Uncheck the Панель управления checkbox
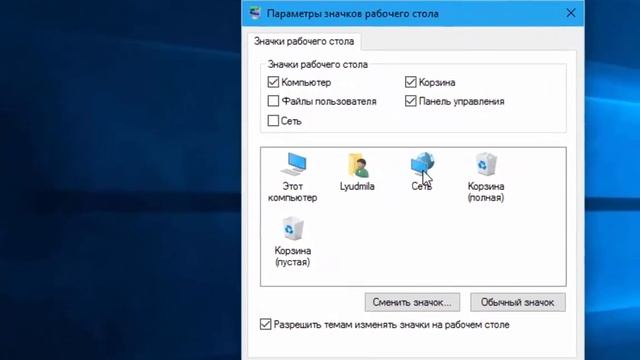 pos(411,101)
